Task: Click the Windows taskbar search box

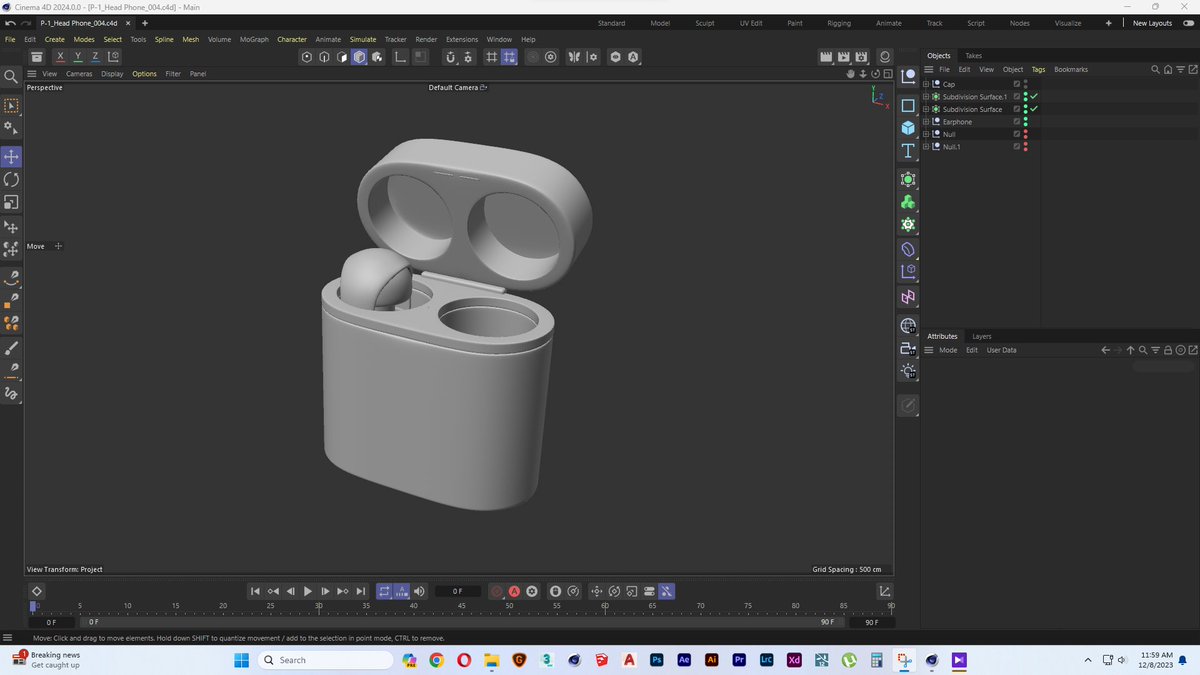Action: [x=325, y=660]
